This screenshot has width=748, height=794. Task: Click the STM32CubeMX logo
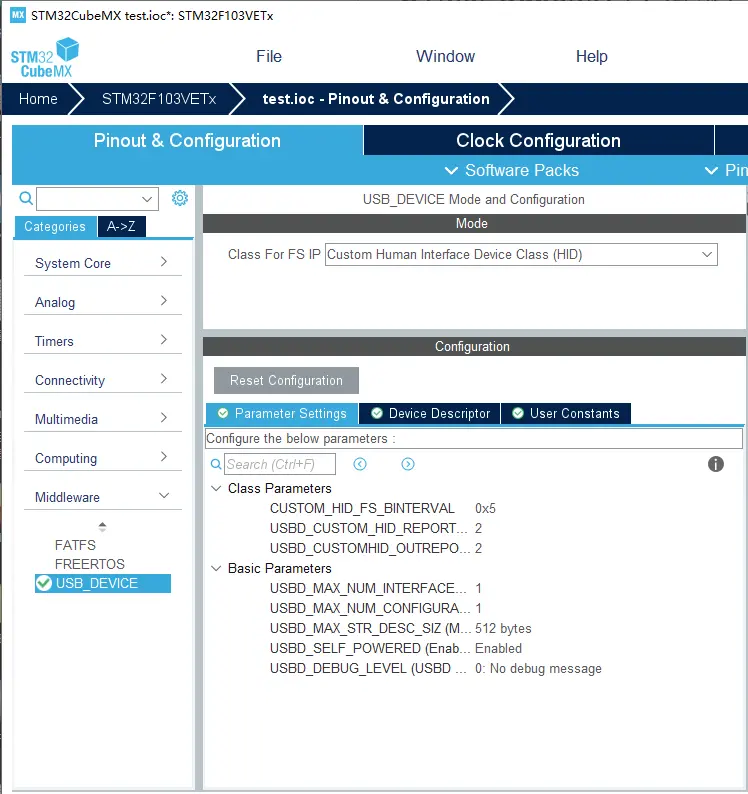click(45, 57)
